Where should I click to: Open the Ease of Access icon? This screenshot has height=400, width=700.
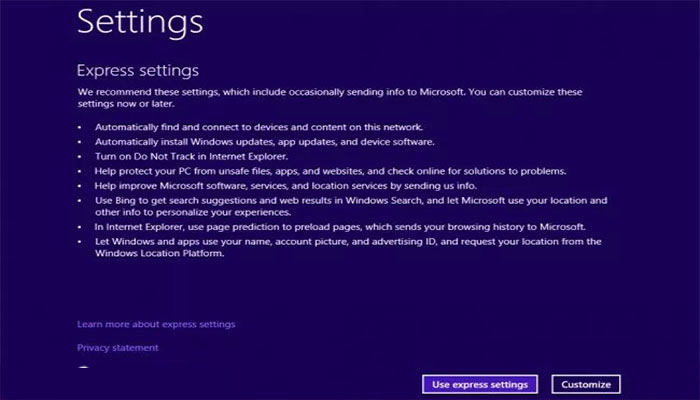85,369
